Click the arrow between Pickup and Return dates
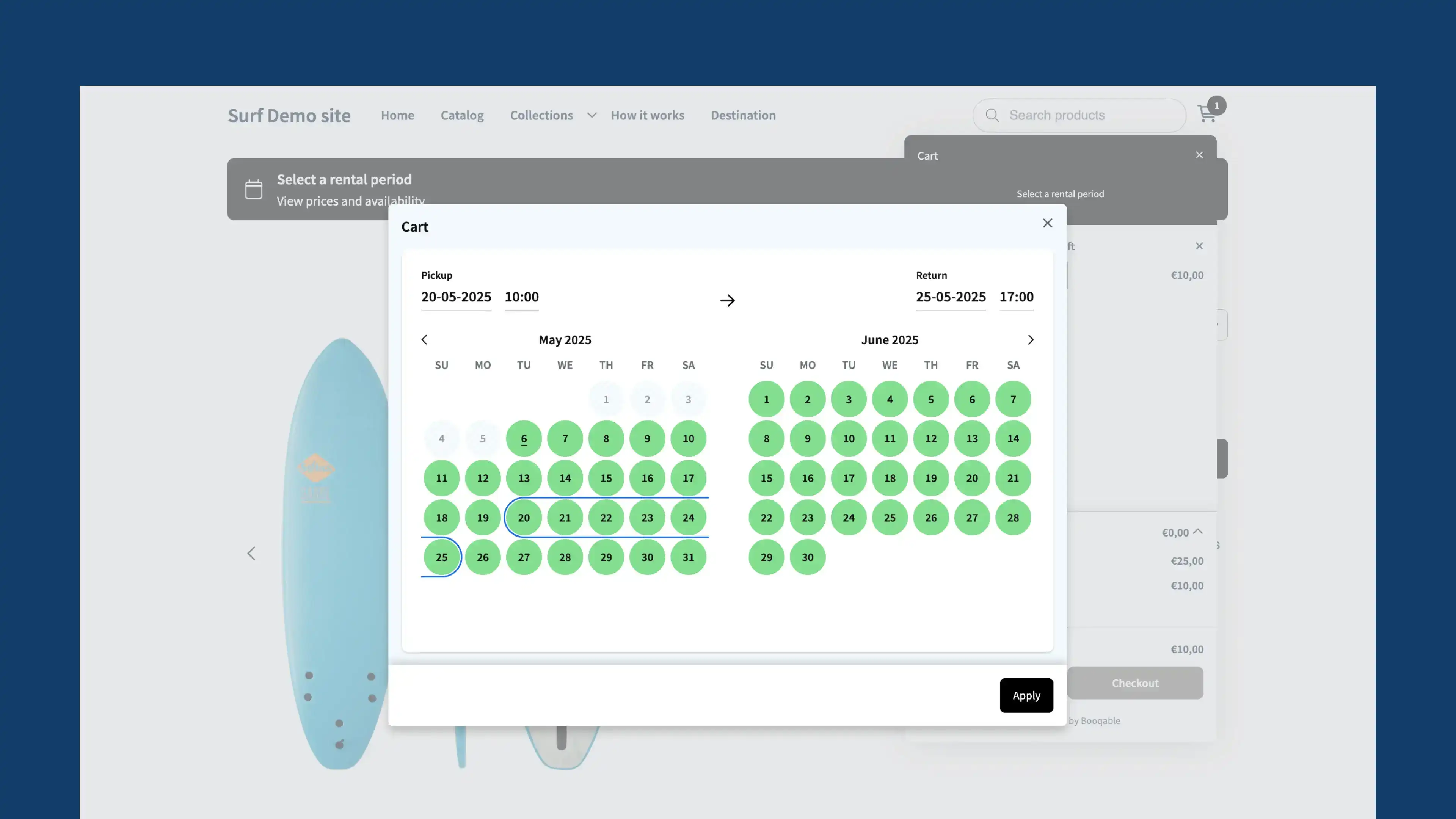Image resolution: width=1456 pixels, height=819 pixels. click(728, 300)
